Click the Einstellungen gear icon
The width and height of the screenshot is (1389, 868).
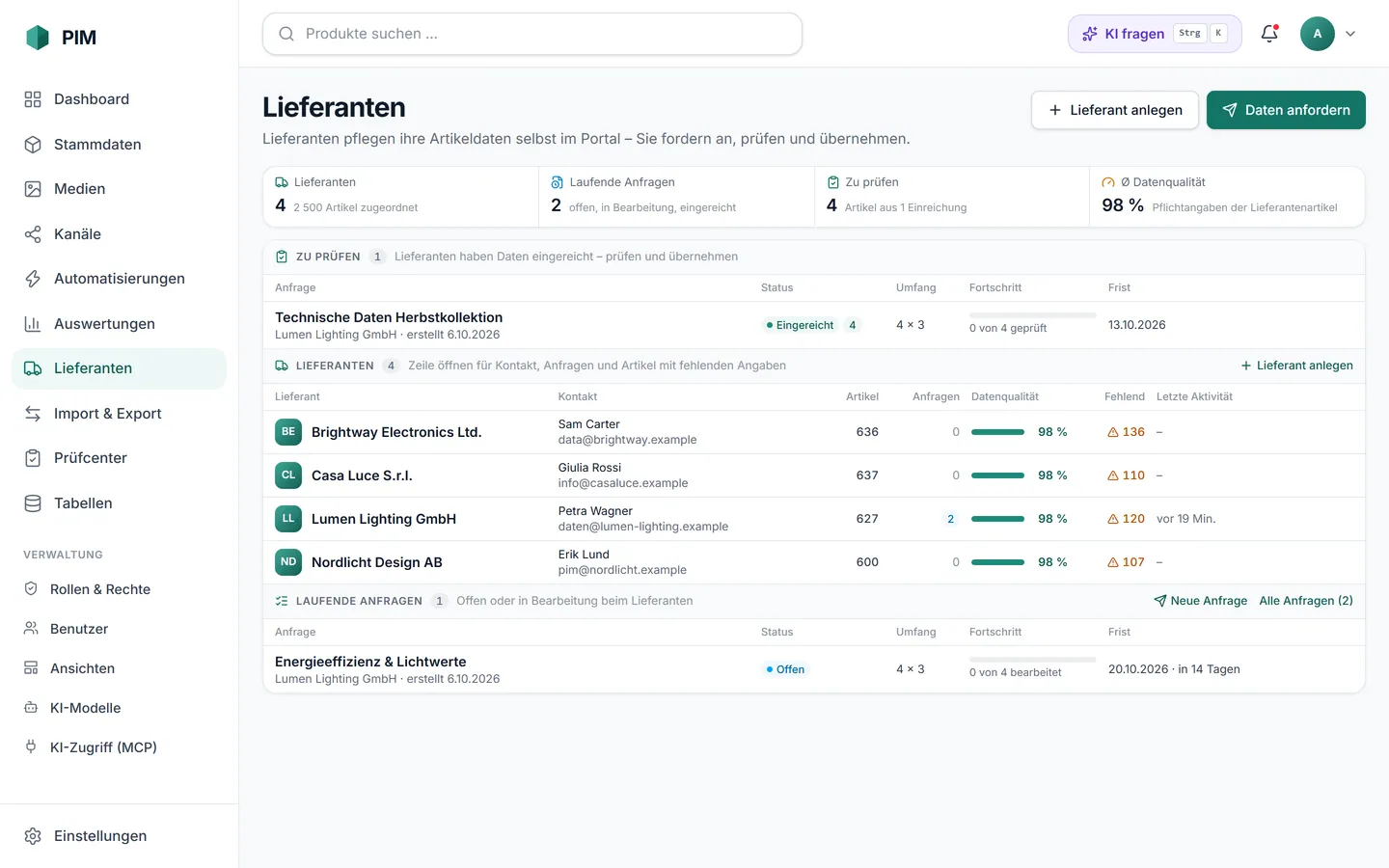point(33,836)
